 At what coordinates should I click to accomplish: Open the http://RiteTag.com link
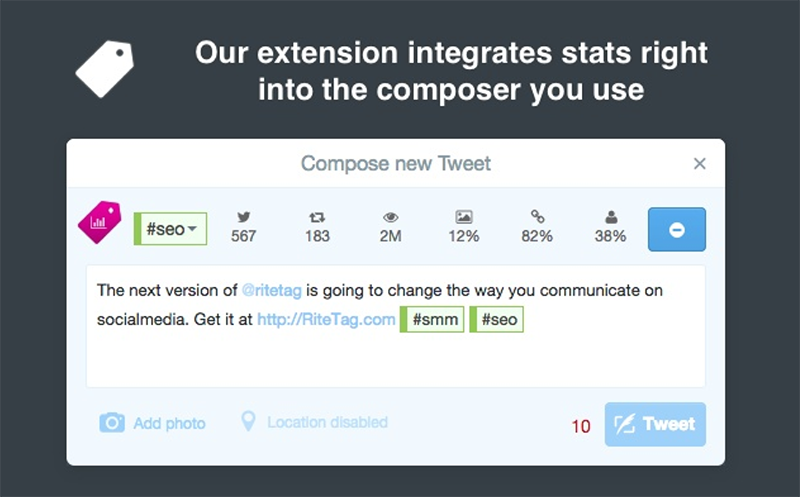click(326, 319)
